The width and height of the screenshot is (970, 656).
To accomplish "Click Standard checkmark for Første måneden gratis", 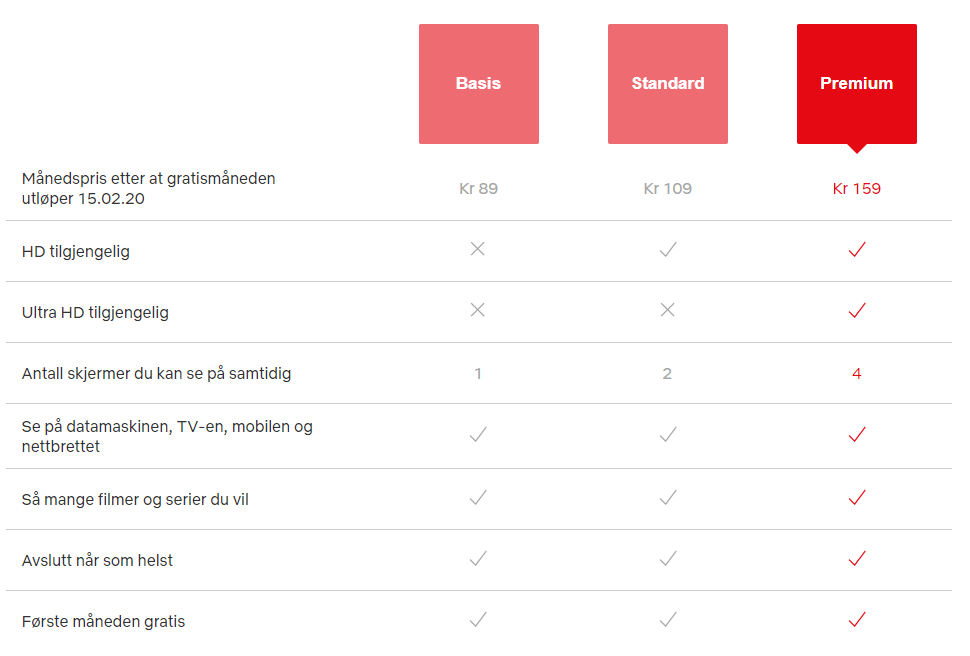I will click(667, 620).
